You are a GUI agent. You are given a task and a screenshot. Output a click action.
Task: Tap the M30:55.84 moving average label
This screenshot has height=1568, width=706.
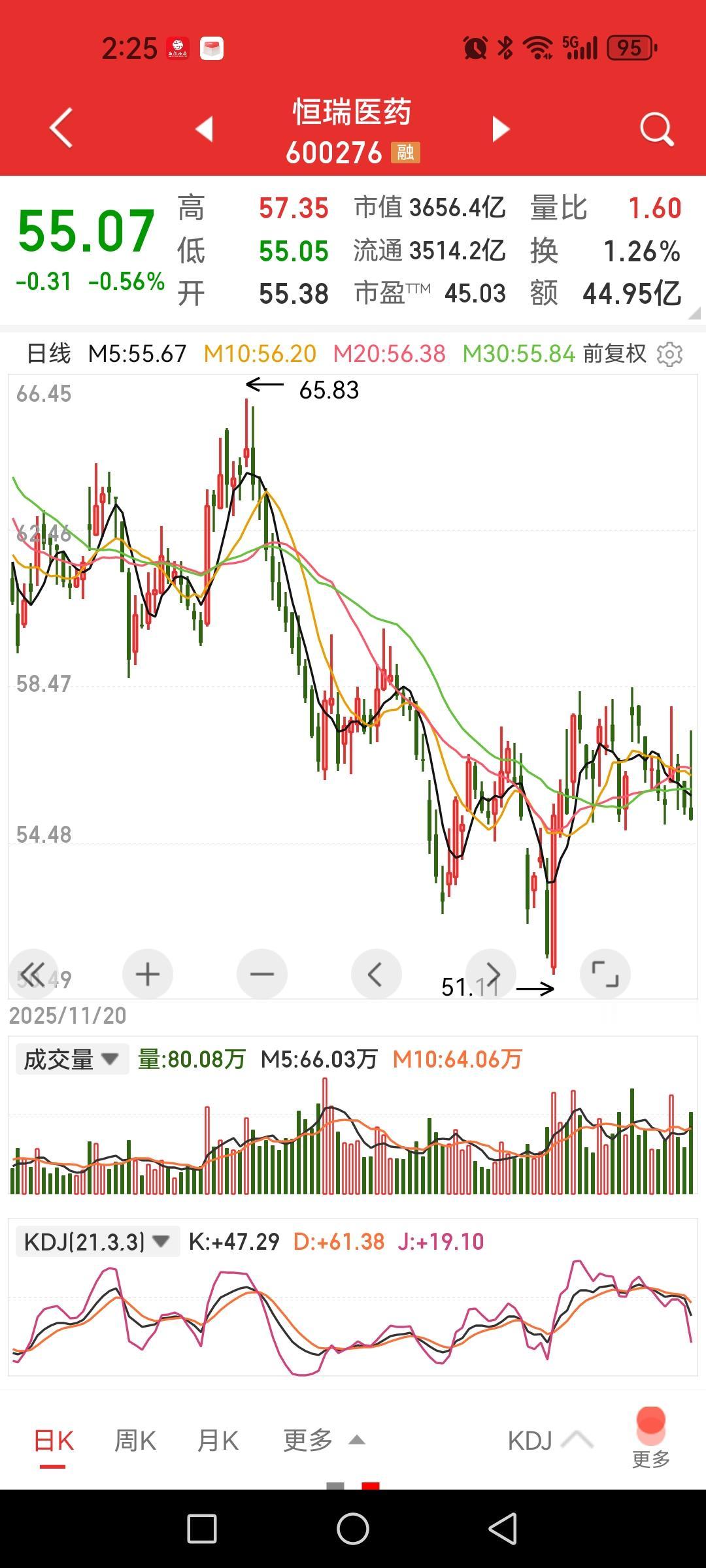[x=519, y=354]
